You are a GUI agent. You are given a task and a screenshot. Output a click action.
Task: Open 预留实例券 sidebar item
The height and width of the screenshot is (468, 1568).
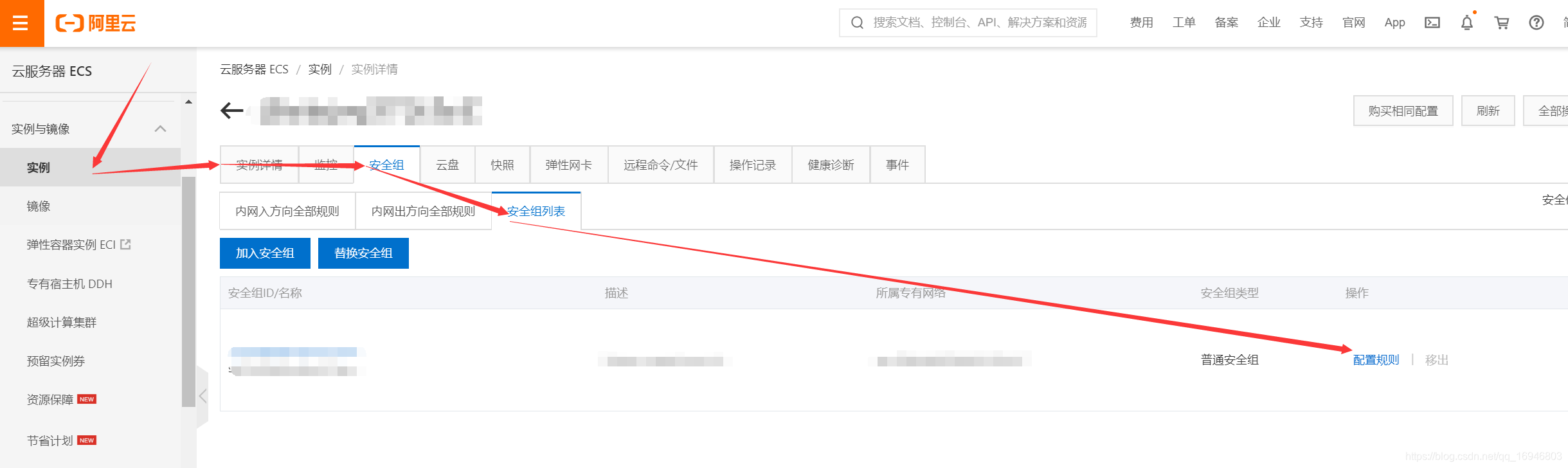(x=56, y=361)
